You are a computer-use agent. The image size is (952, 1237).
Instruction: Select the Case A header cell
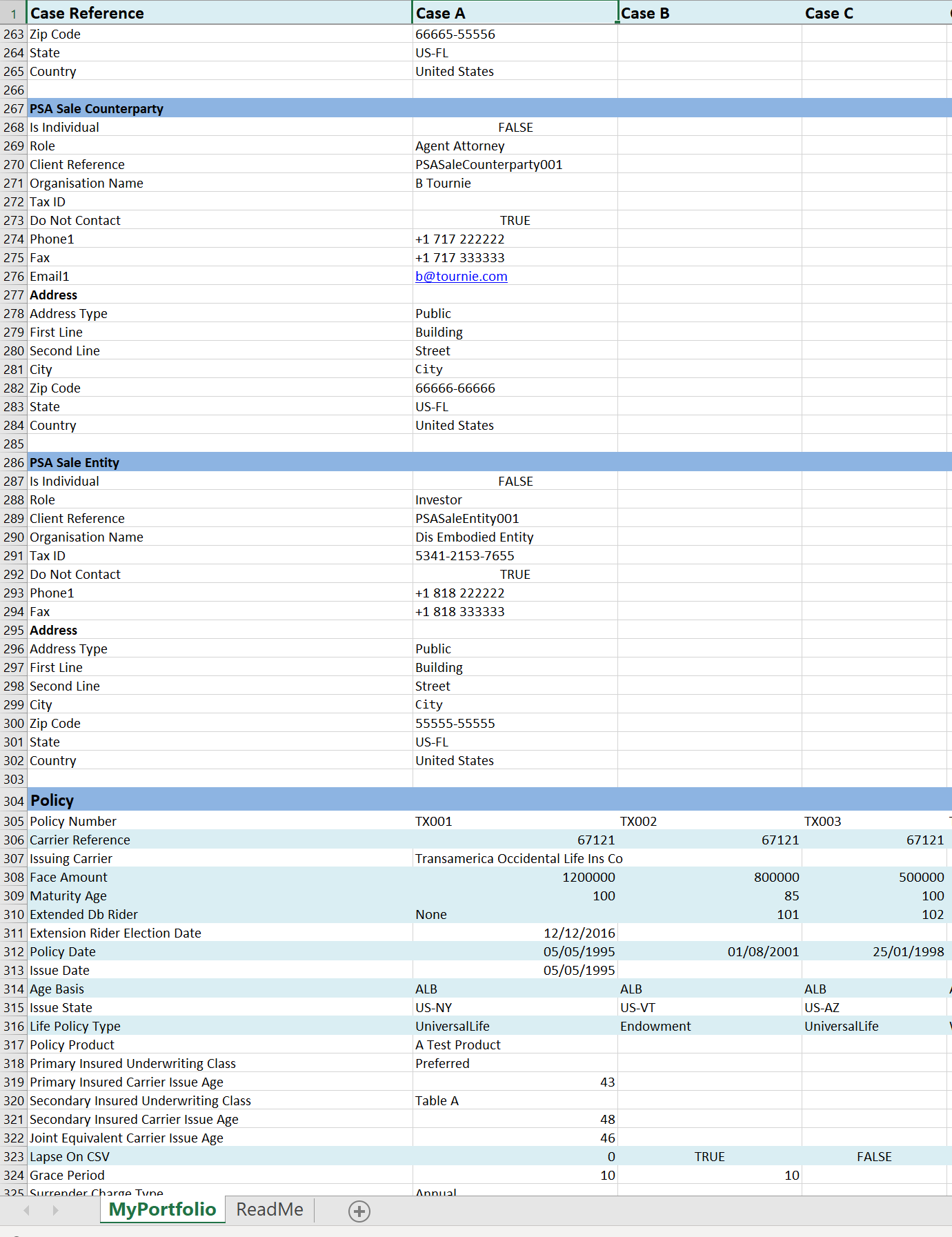tap(514, 13)
